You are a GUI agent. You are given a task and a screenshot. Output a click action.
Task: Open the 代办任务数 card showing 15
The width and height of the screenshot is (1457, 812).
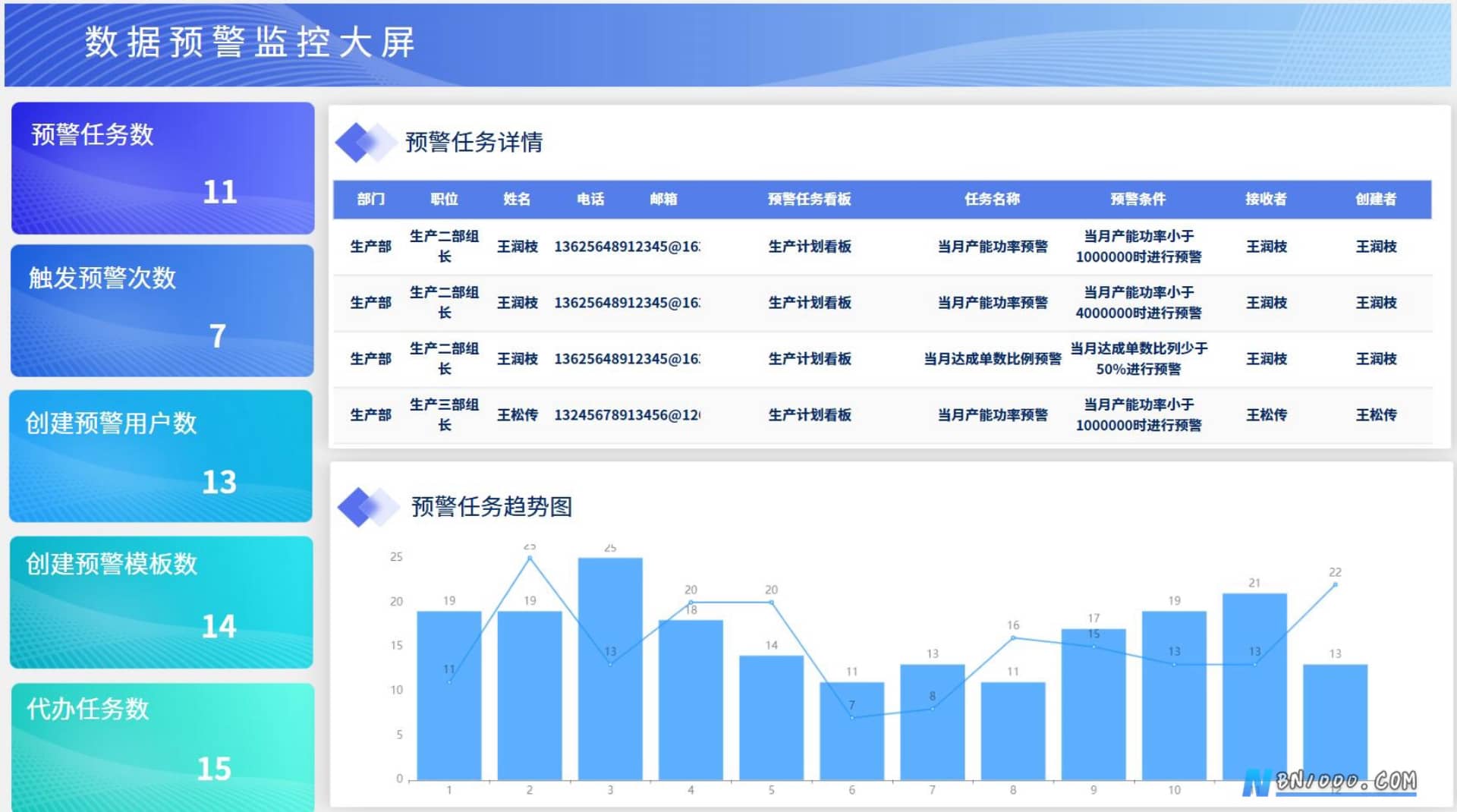[162, 747]
